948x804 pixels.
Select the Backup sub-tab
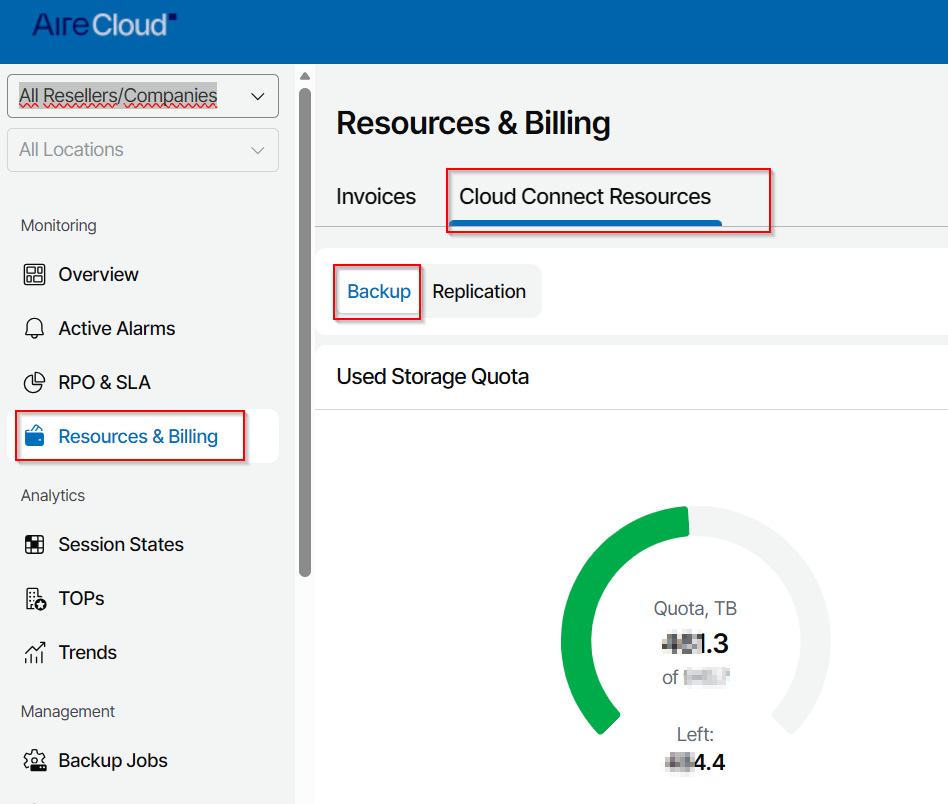(x=379, y=291)
